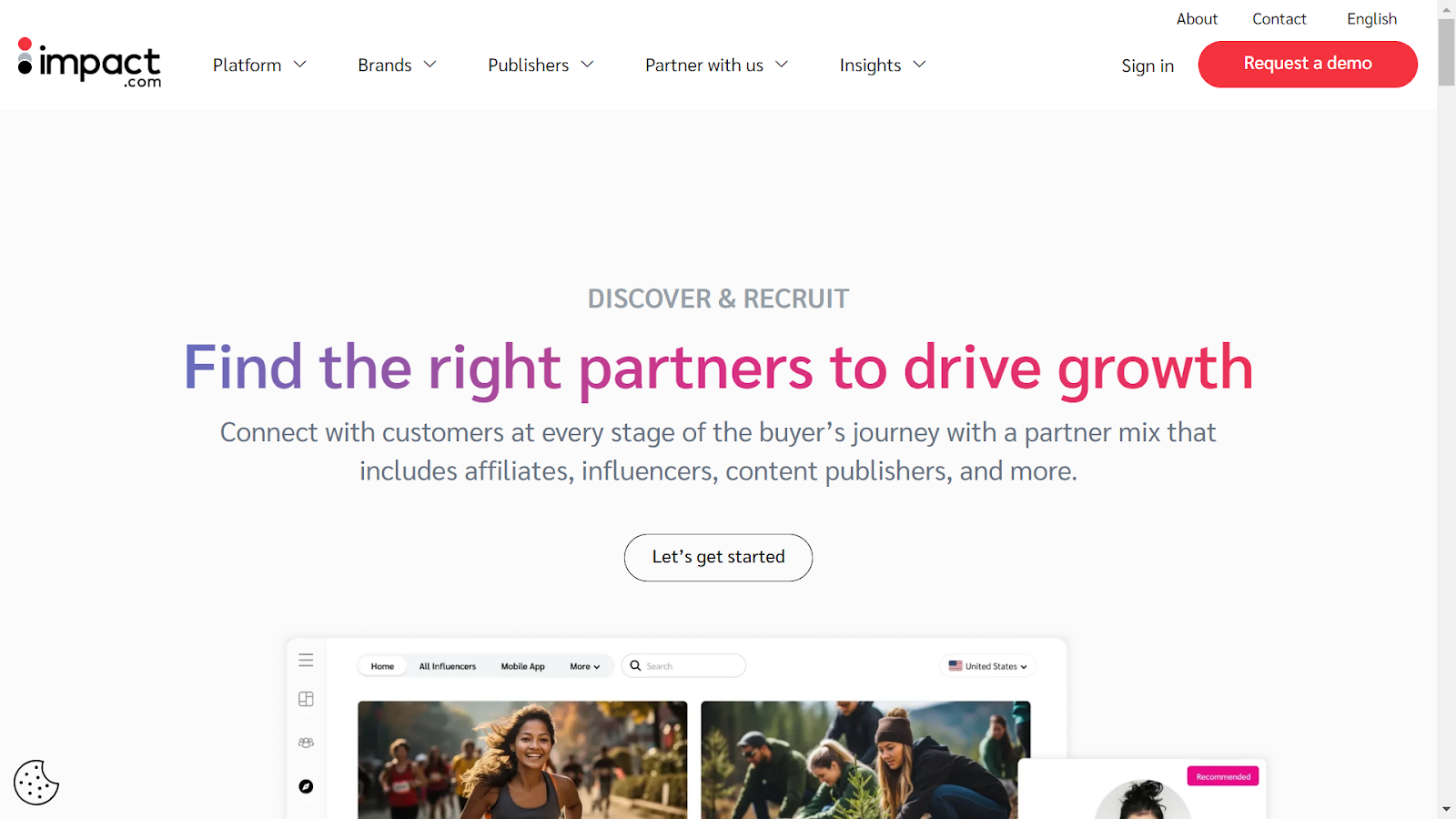The image size is (1456, 819).
Task: Go to the Contact link
Action: click(x=1279, y=19)
